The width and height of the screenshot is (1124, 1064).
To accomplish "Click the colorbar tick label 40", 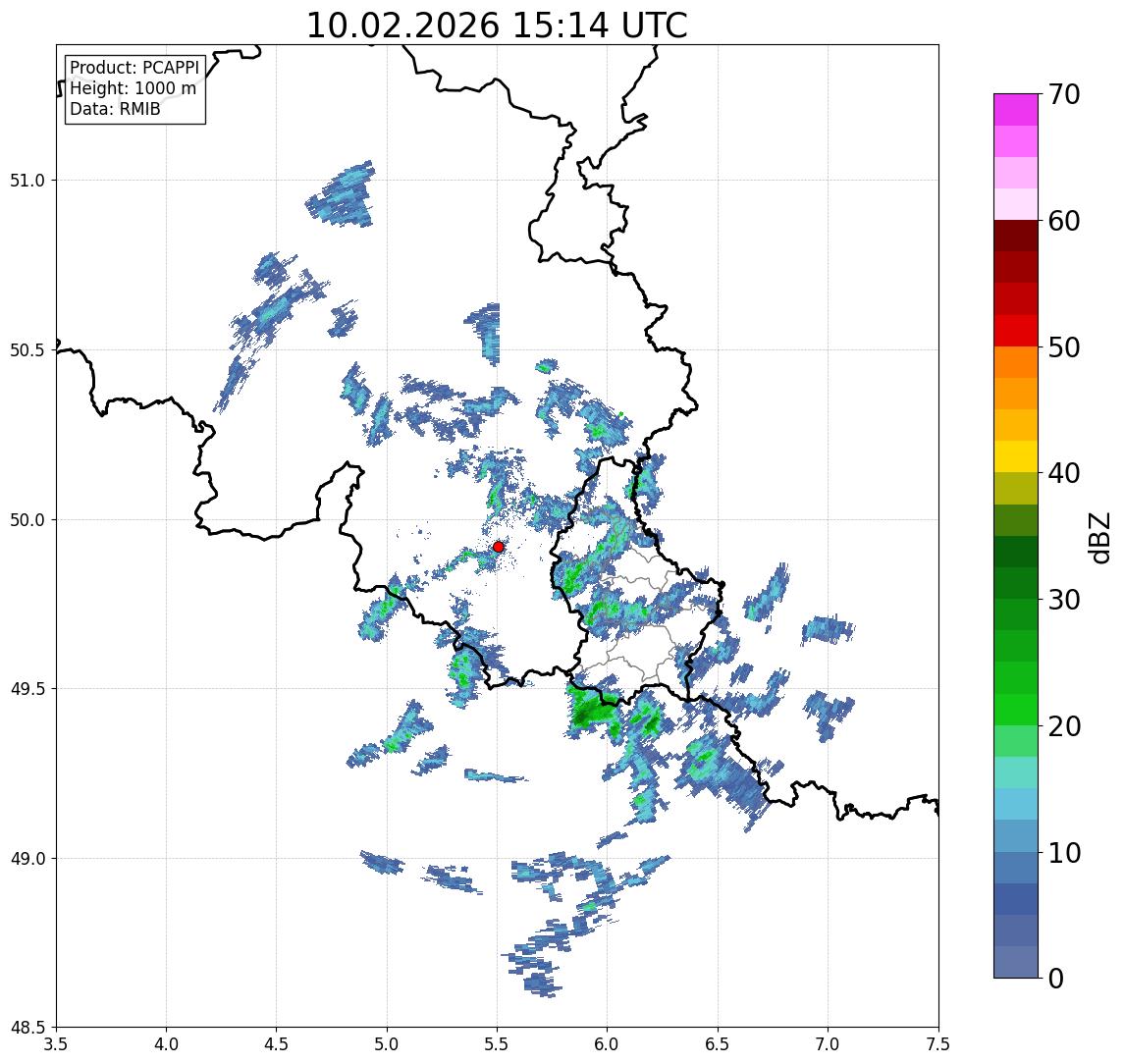I will coord(1064,473).
